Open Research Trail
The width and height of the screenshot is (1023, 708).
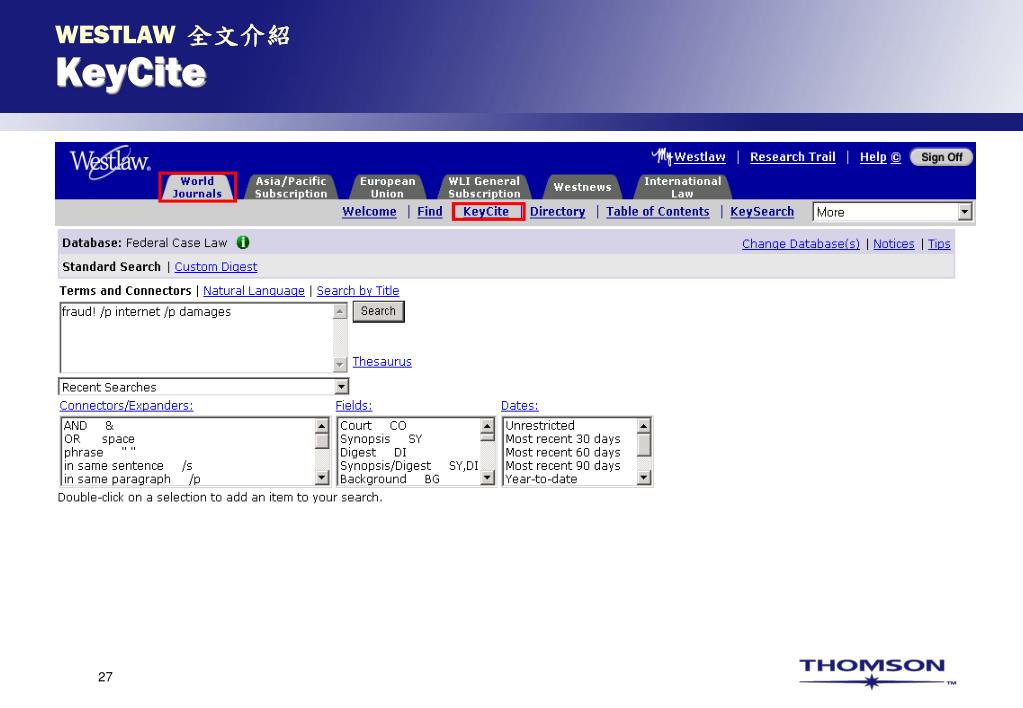coord(793,157)
